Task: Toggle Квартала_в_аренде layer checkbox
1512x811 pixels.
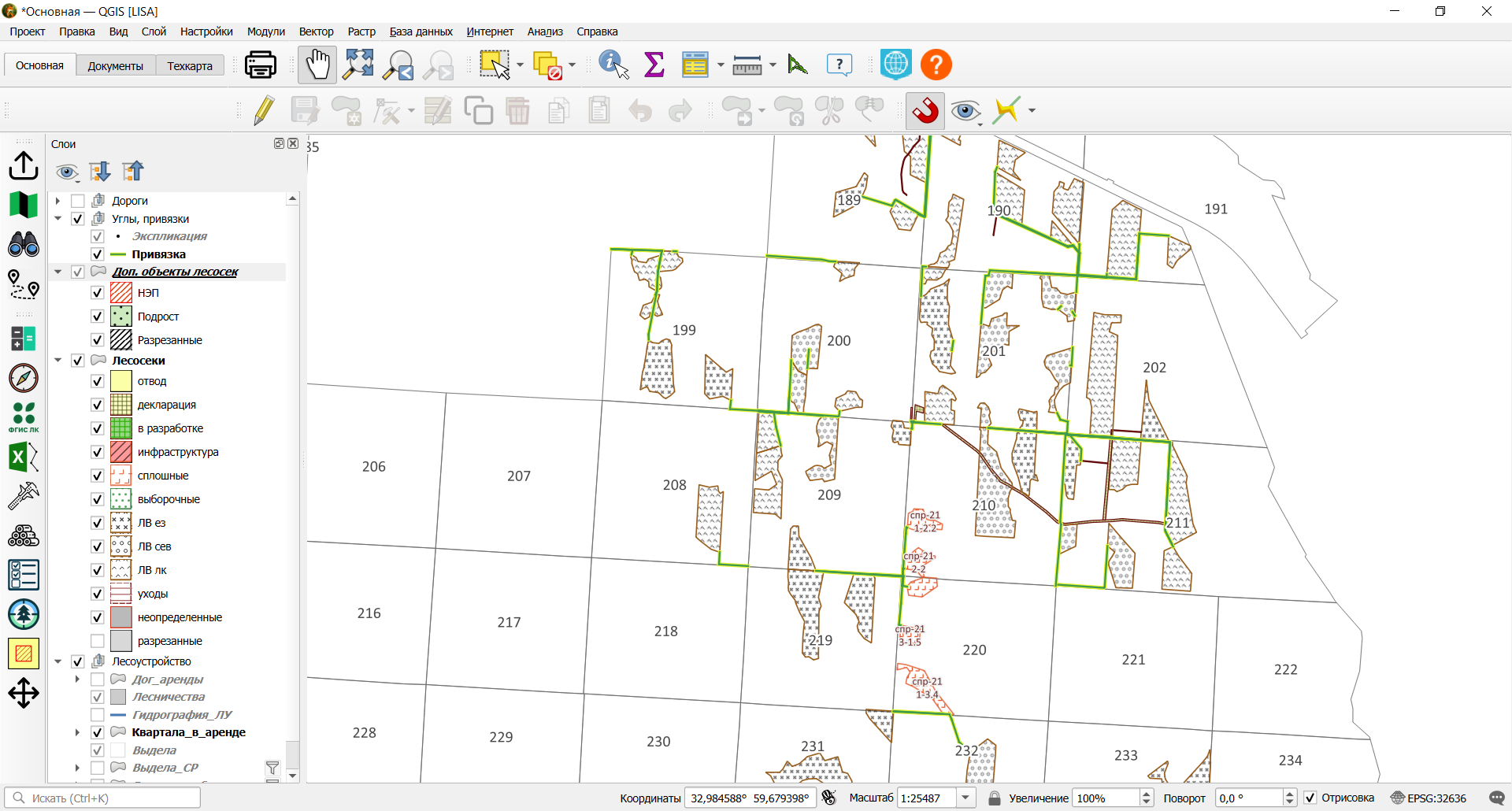Action: pos(98,732)
